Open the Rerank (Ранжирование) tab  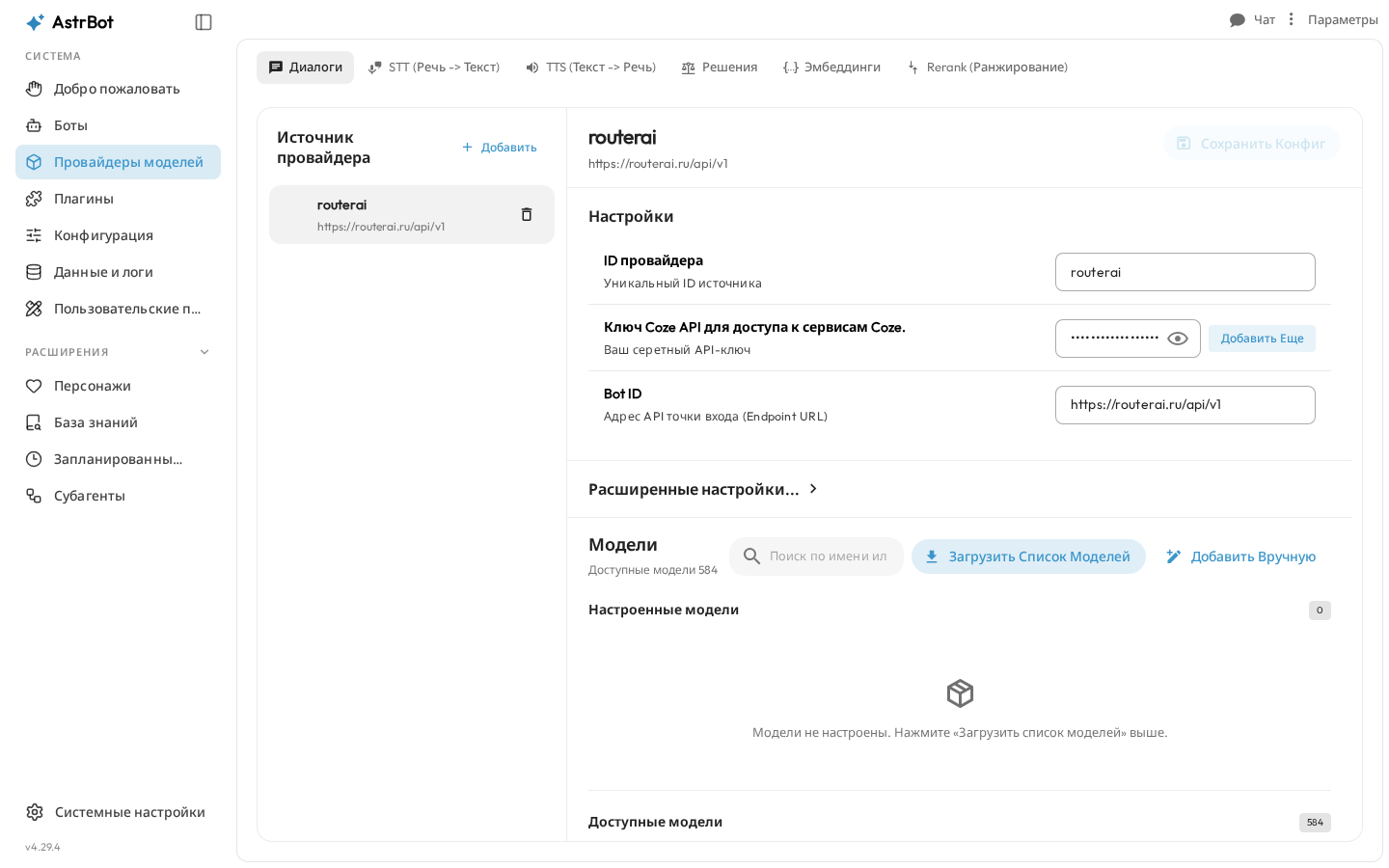click(987, 68)
